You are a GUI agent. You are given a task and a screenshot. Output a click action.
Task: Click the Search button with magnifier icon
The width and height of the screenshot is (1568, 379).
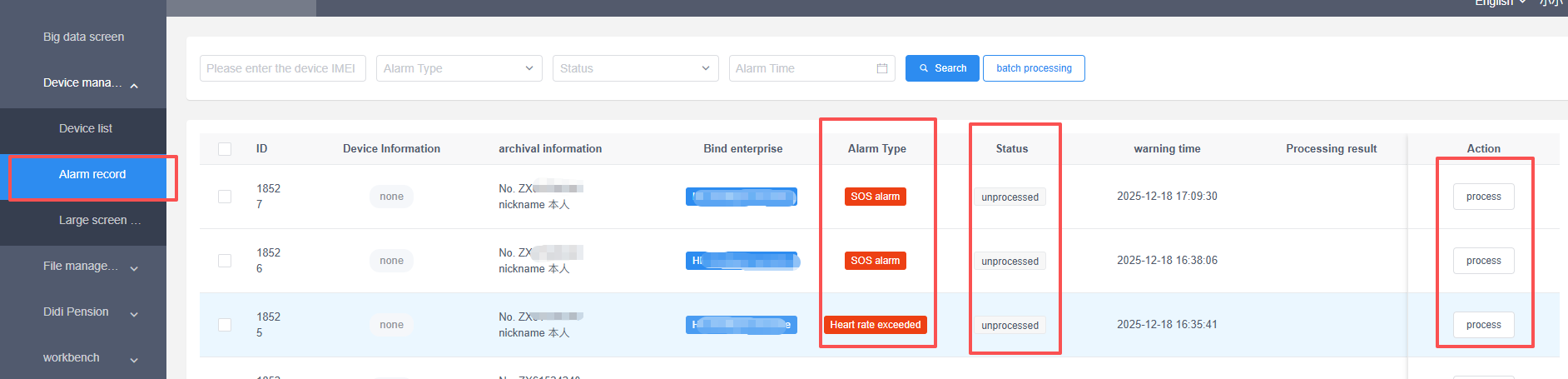[942, 68]
